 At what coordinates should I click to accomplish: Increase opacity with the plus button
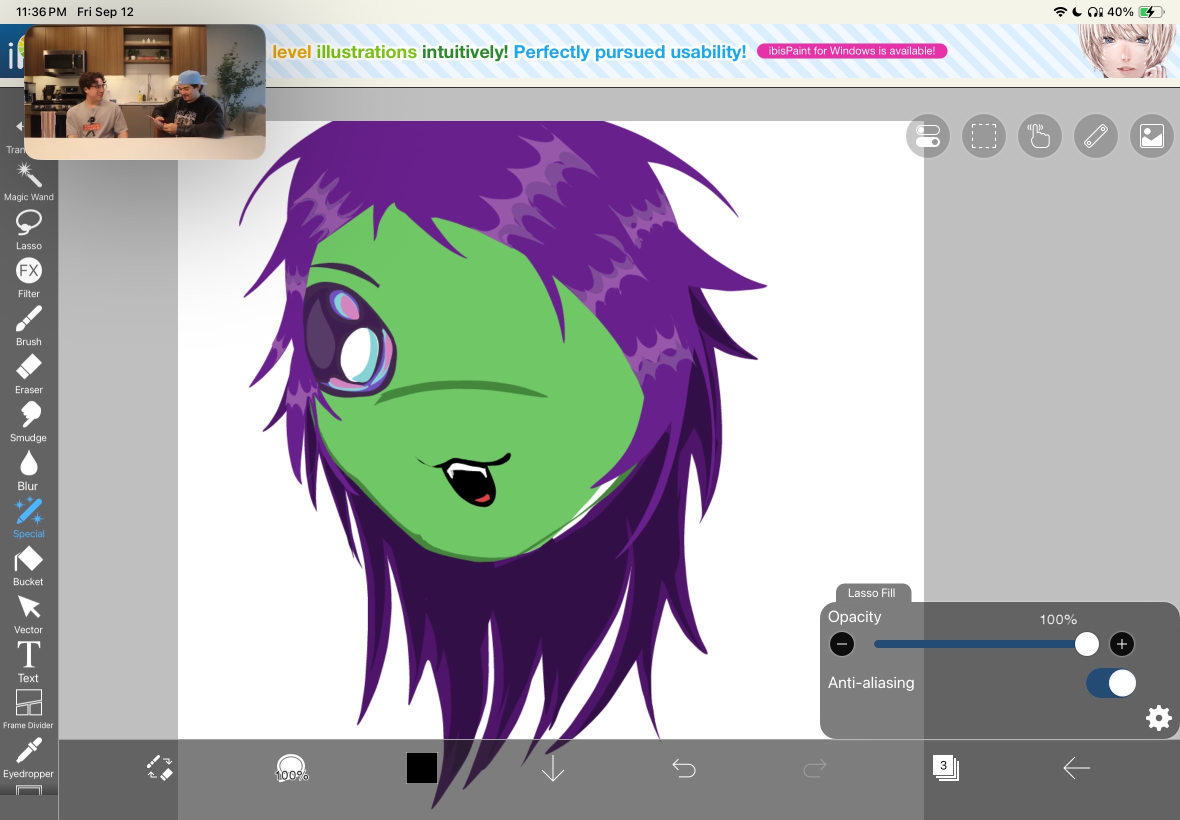[1121, 644]
